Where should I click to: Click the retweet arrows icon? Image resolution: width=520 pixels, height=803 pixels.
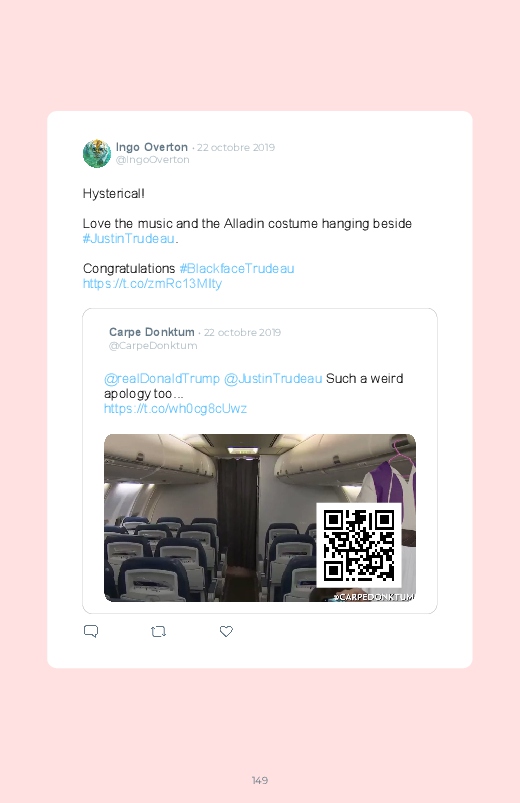click(x=158, y=631)
